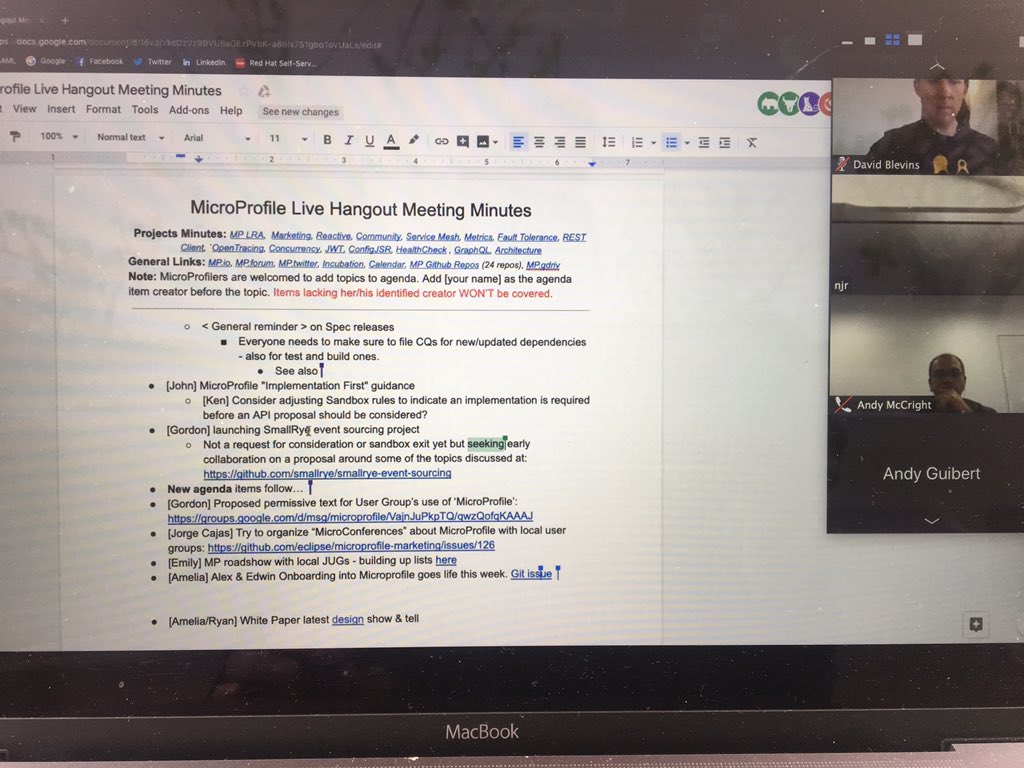Select the purple collaborator avatar

(x=810, y=103)
